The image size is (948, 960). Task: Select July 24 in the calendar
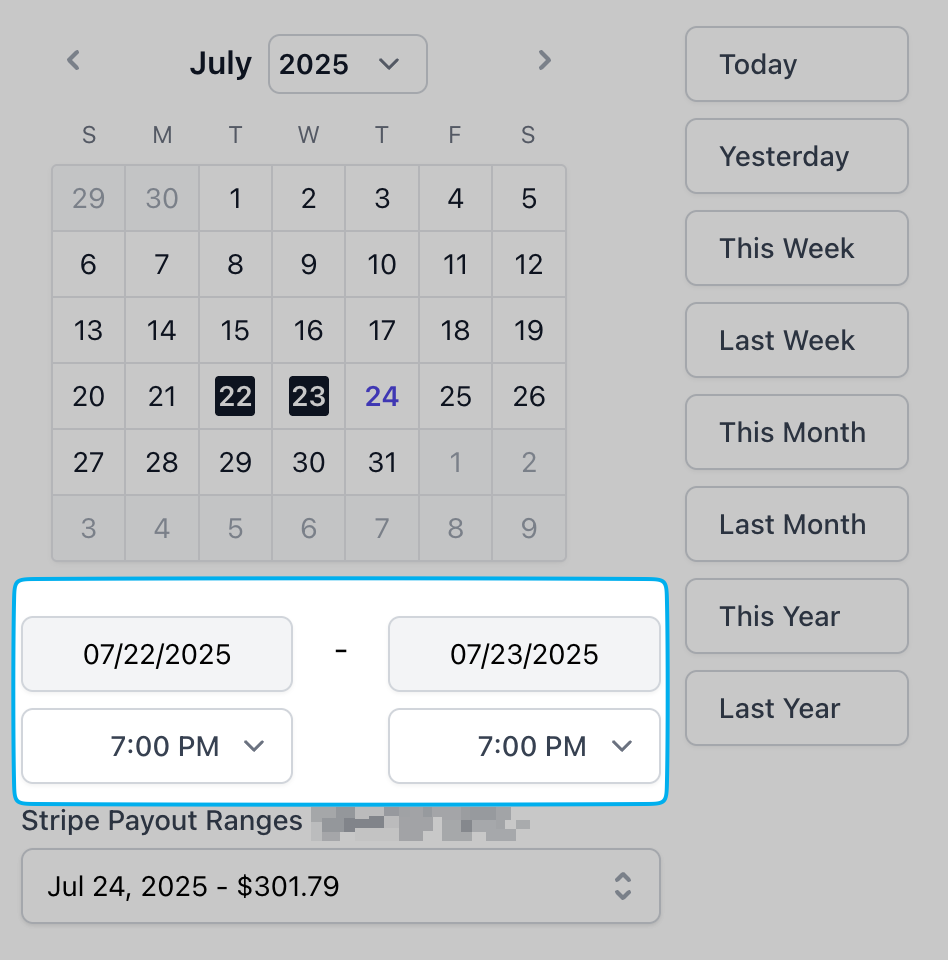tap(382, 396)
